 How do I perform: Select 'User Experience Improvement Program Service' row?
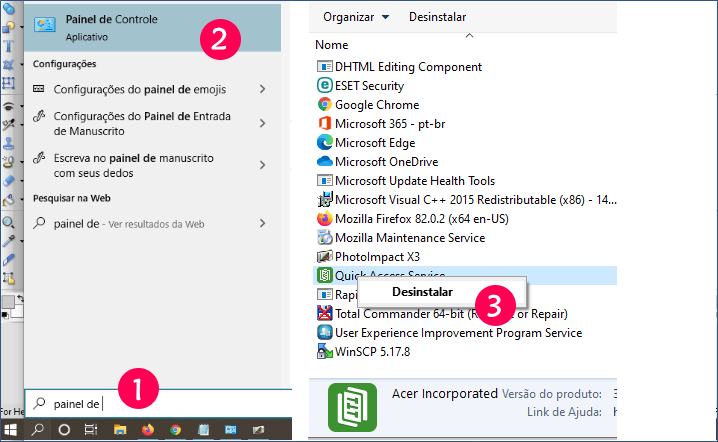(465, 333)
